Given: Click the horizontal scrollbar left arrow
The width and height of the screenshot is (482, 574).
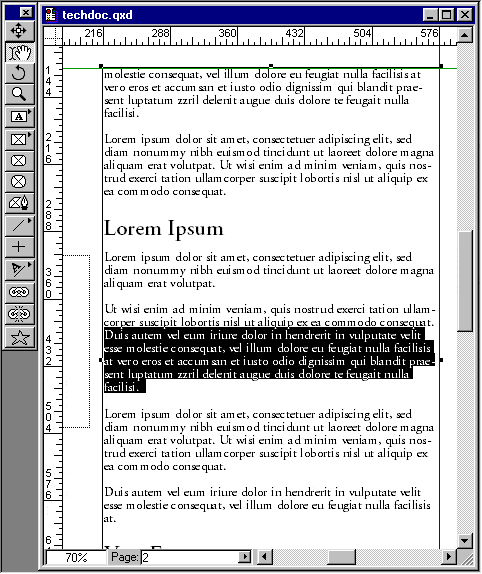Looking at the screenshot, I should 265,557.
